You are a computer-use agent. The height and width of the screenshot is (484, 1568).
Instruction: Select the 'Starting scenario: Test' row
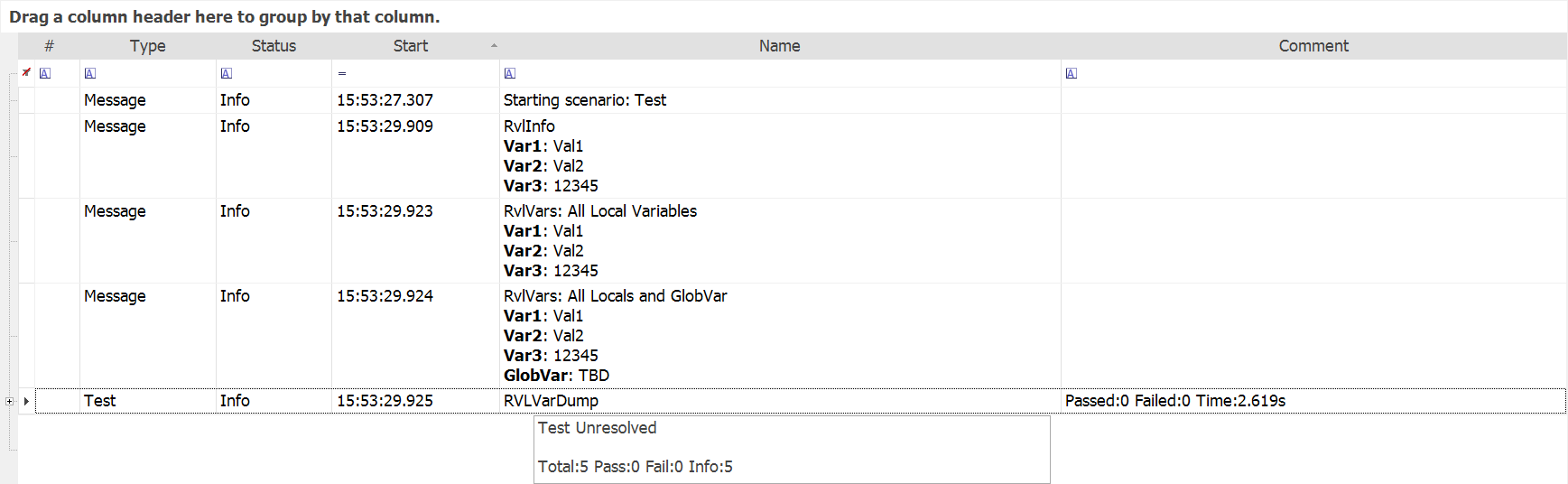click(x=585, y=100)
